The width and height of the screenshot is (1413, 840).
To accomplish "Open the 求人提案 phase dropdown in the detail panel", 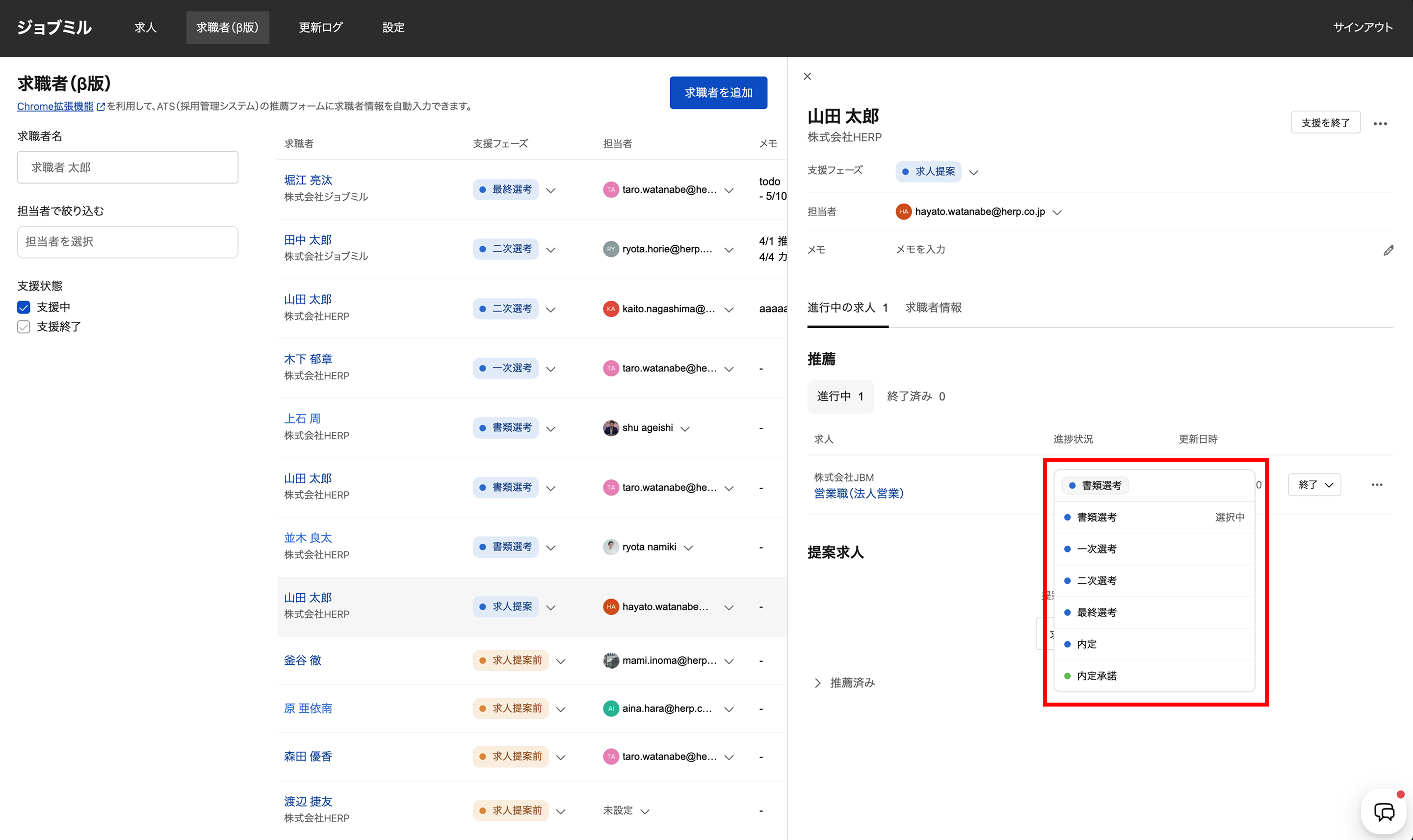I will (x=973, y=172).
